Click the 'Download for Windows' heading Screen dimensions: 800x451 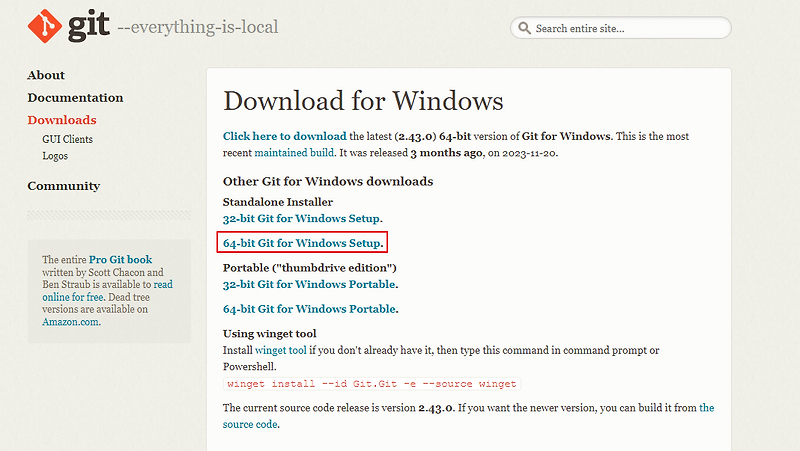coord(363,101)
